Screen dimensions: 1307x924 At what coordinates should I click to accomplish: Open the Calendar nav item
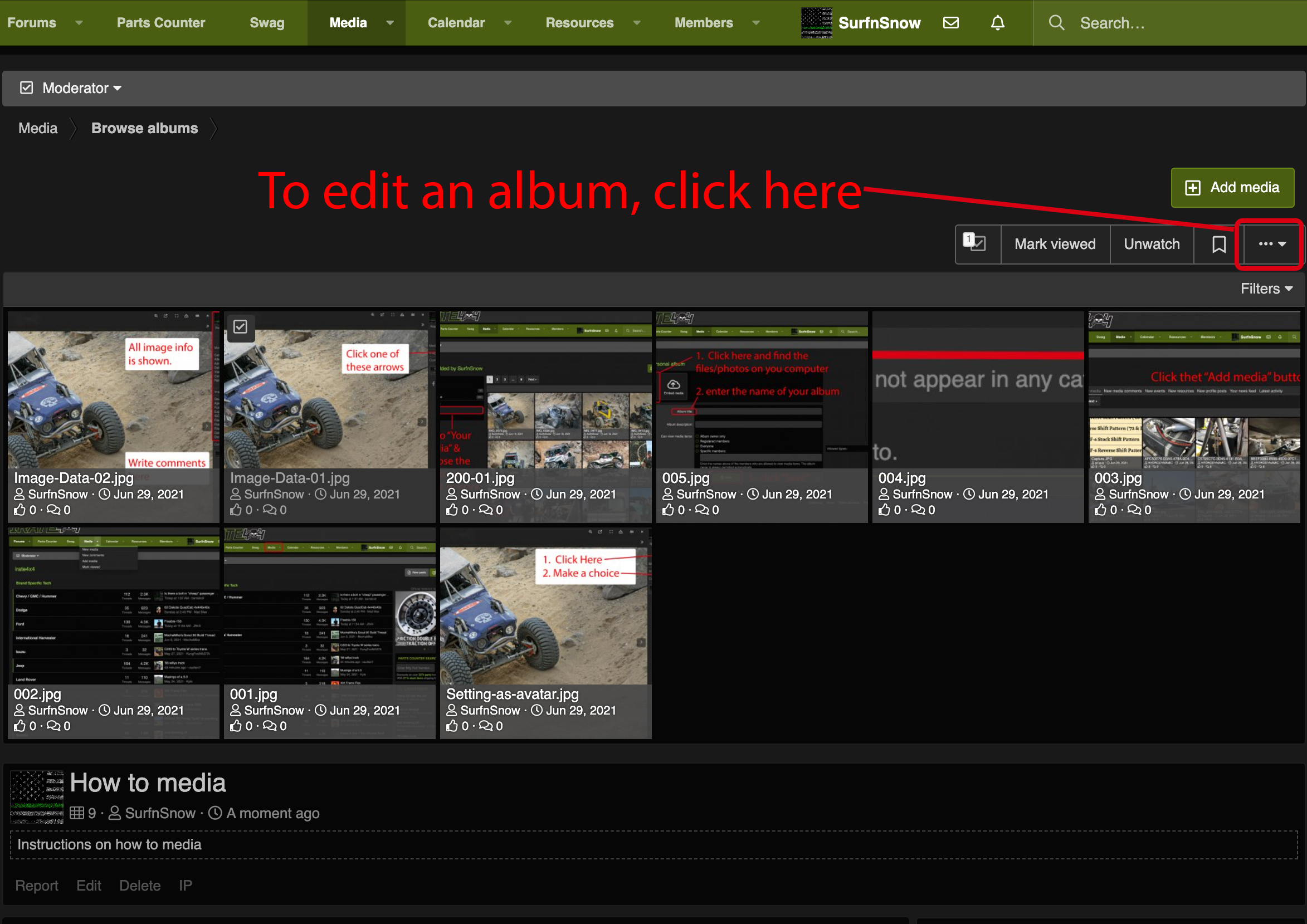[x=456, y=23]
